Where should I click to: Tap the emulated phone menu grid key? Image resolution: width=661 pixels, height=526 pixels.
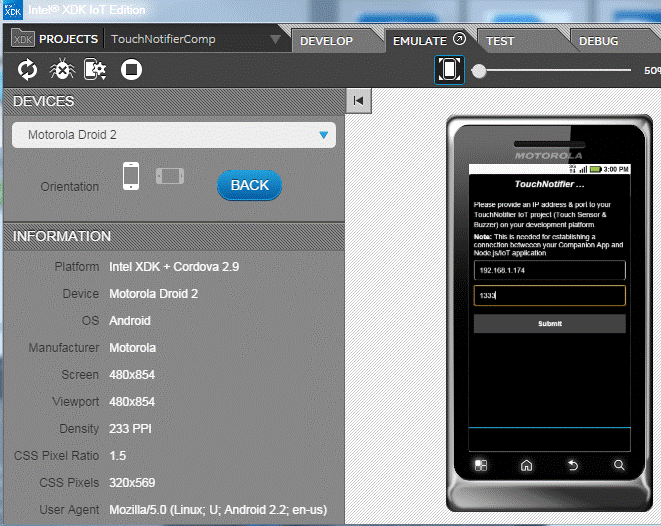point(481,465)
